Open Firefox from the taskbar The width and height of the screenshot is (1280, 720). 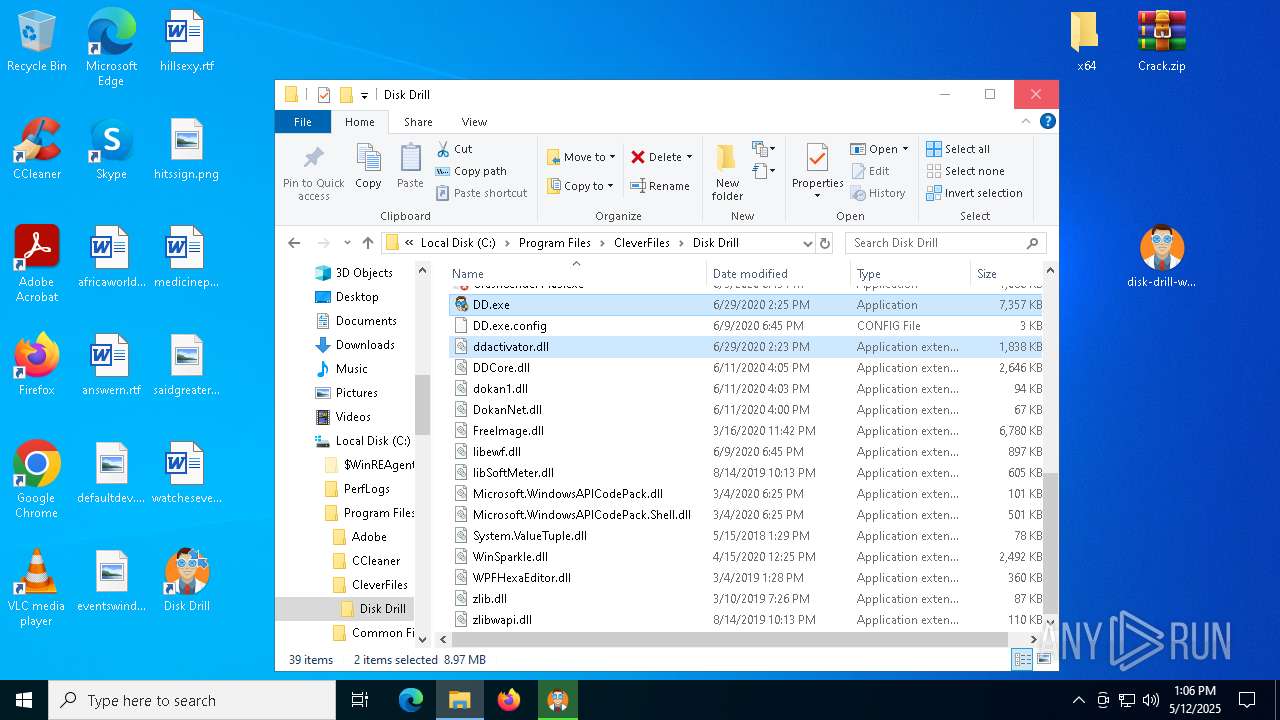(x=509, y=700)
